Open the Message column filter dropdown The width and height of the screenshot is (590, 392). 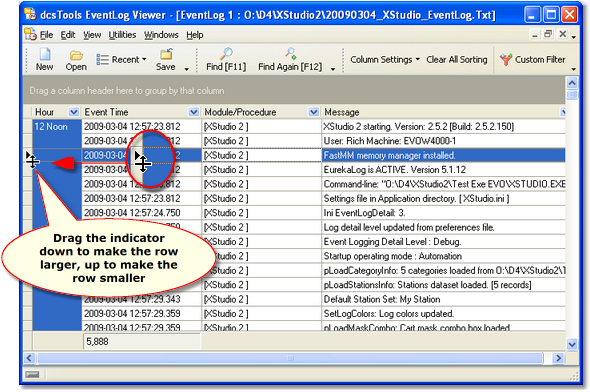coord(563,112)
